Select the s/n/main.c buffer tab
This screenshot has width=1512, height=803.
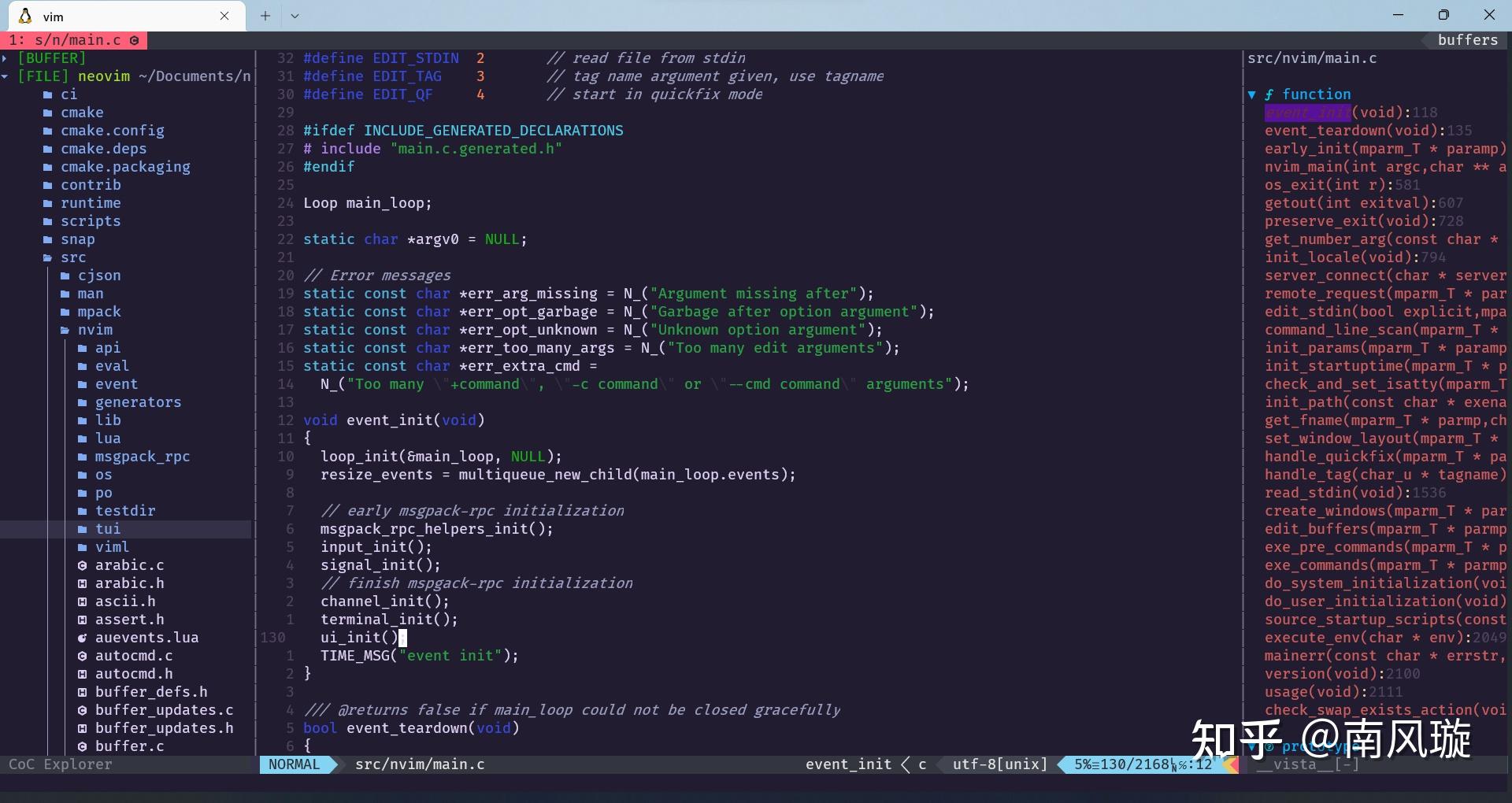point(74,40)
